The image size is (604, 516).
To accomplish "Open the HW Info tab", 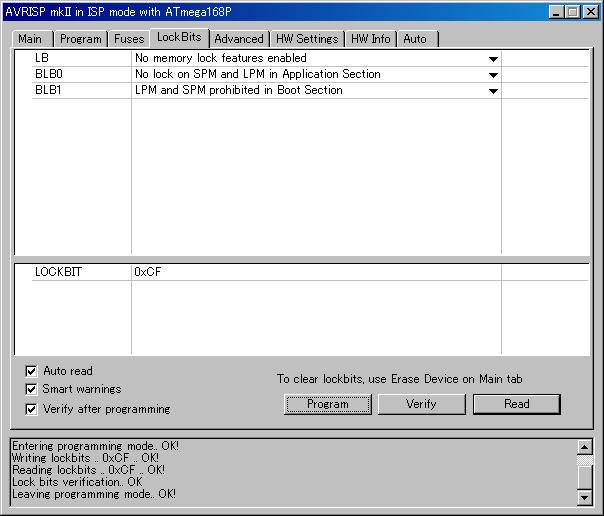I will point(371,39).
